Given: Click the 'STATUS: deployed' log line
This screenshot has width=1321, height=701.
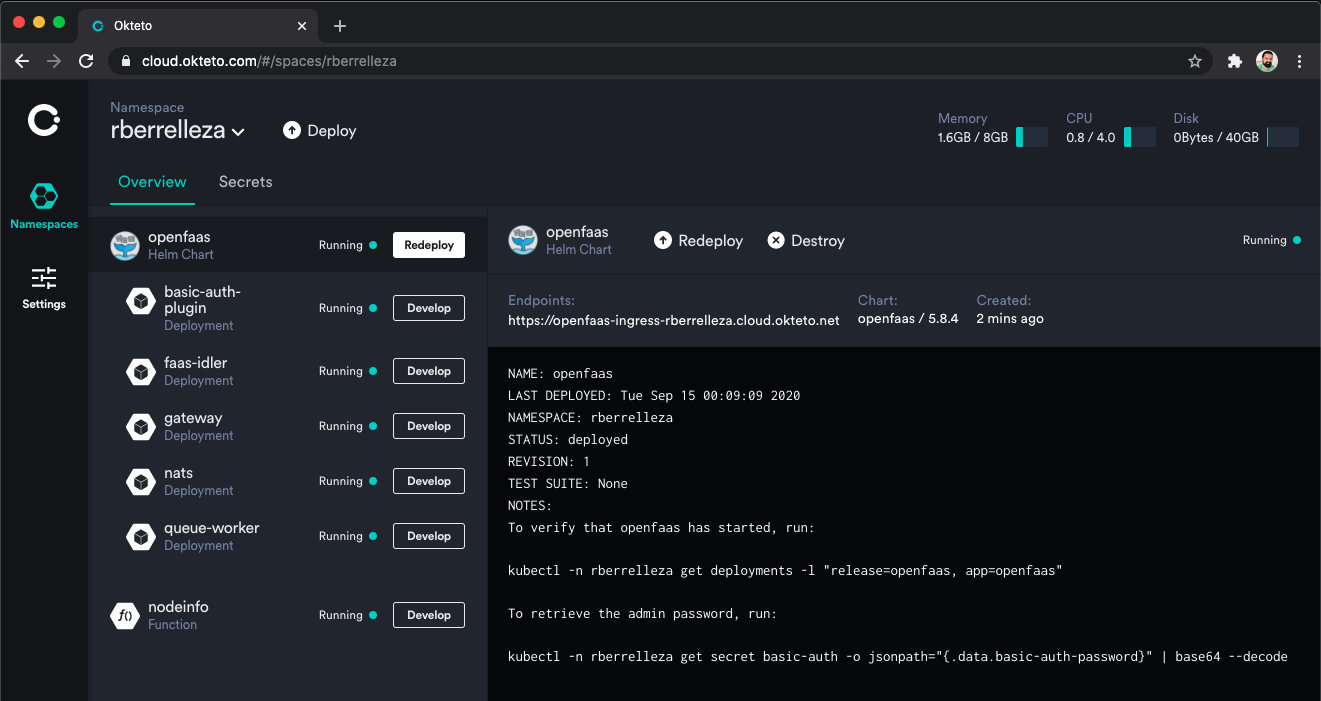Looking at the screenshot, I should [x=568, y=439].
